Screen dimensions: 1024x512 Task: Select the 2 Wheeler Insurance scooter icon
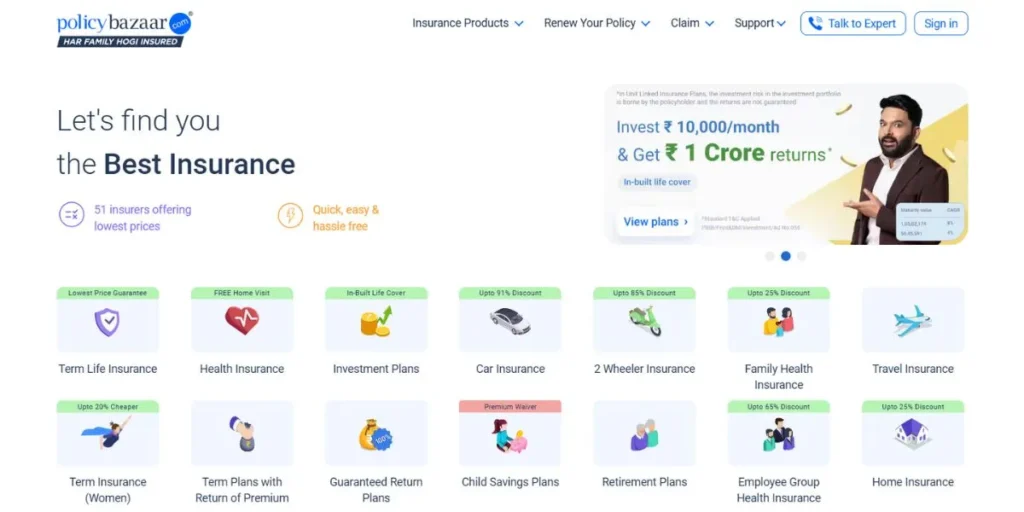[x=645, y=321]
